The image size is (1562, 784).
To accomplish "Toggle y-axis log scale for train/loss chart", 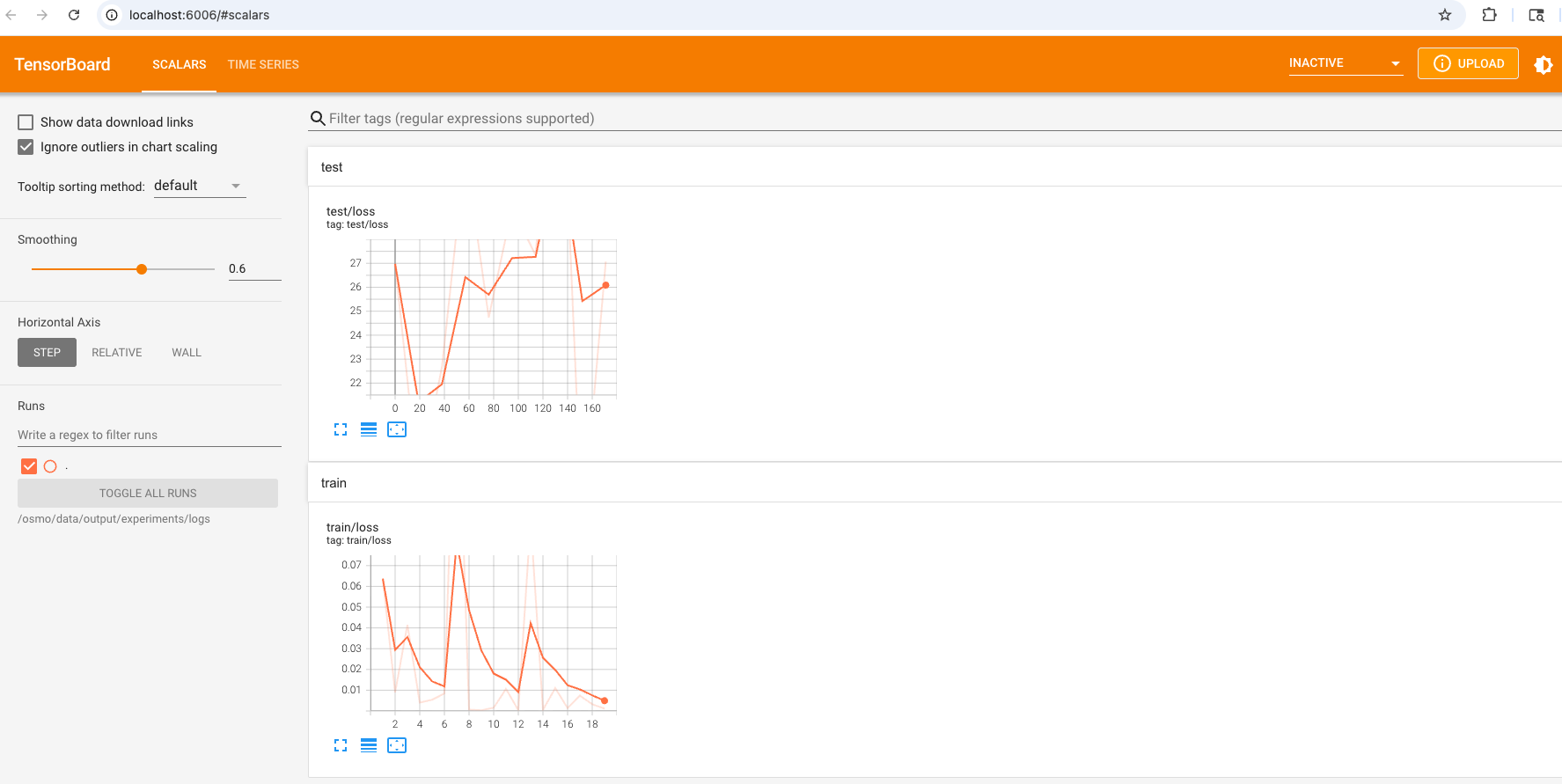I will pos(369,745).
